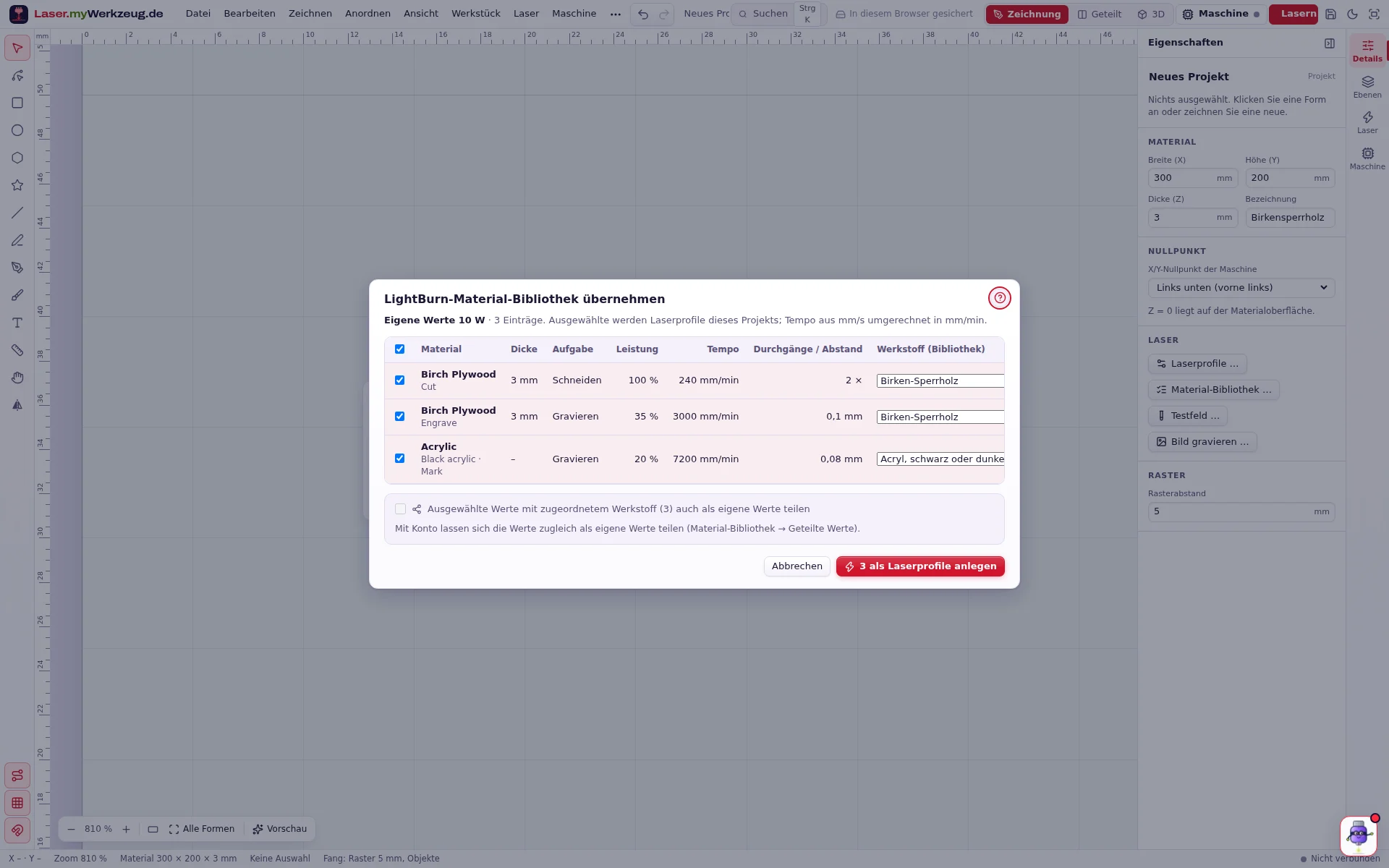
Task: Click the redo arrow icon
Action: 663,14
